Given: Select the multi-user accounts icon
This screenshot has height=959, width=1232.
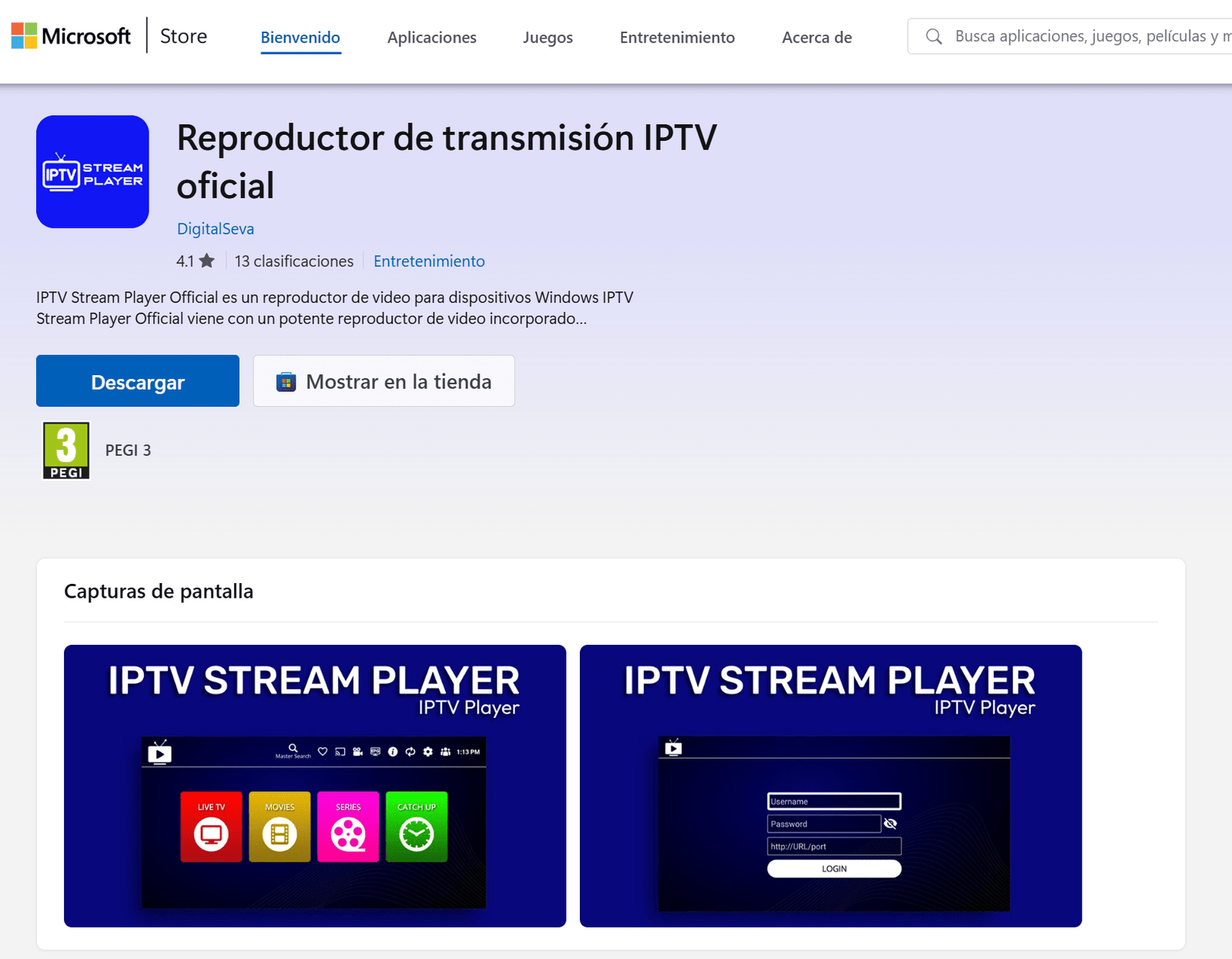Looking at the screenshot, I should (x=446, y=751).
